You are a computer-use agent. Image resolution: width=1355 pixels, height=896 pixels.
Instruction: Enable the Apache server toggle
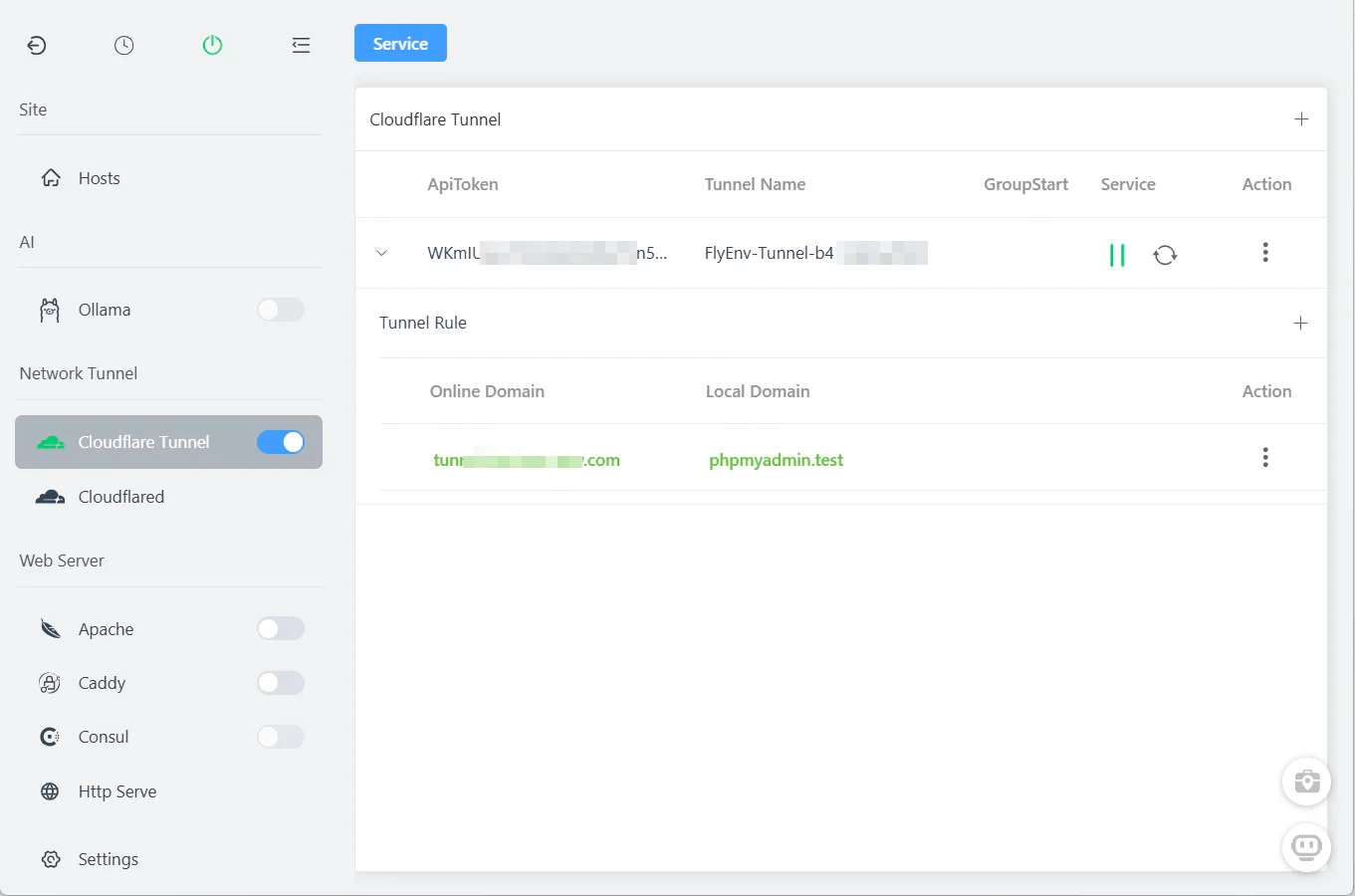(281, 628)
